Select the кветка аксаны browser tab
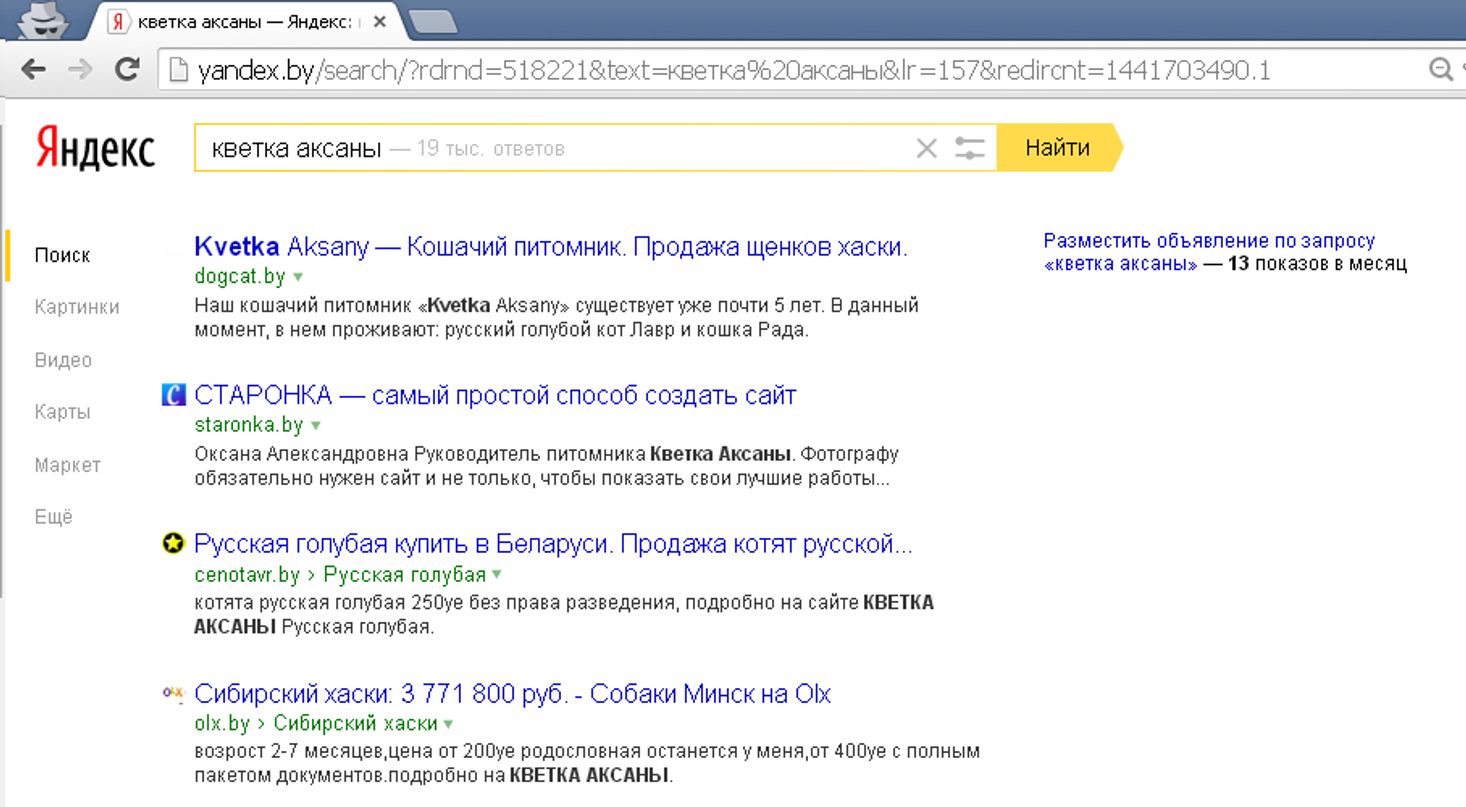This screenshot has height=807, width=1466. [249, 22]
